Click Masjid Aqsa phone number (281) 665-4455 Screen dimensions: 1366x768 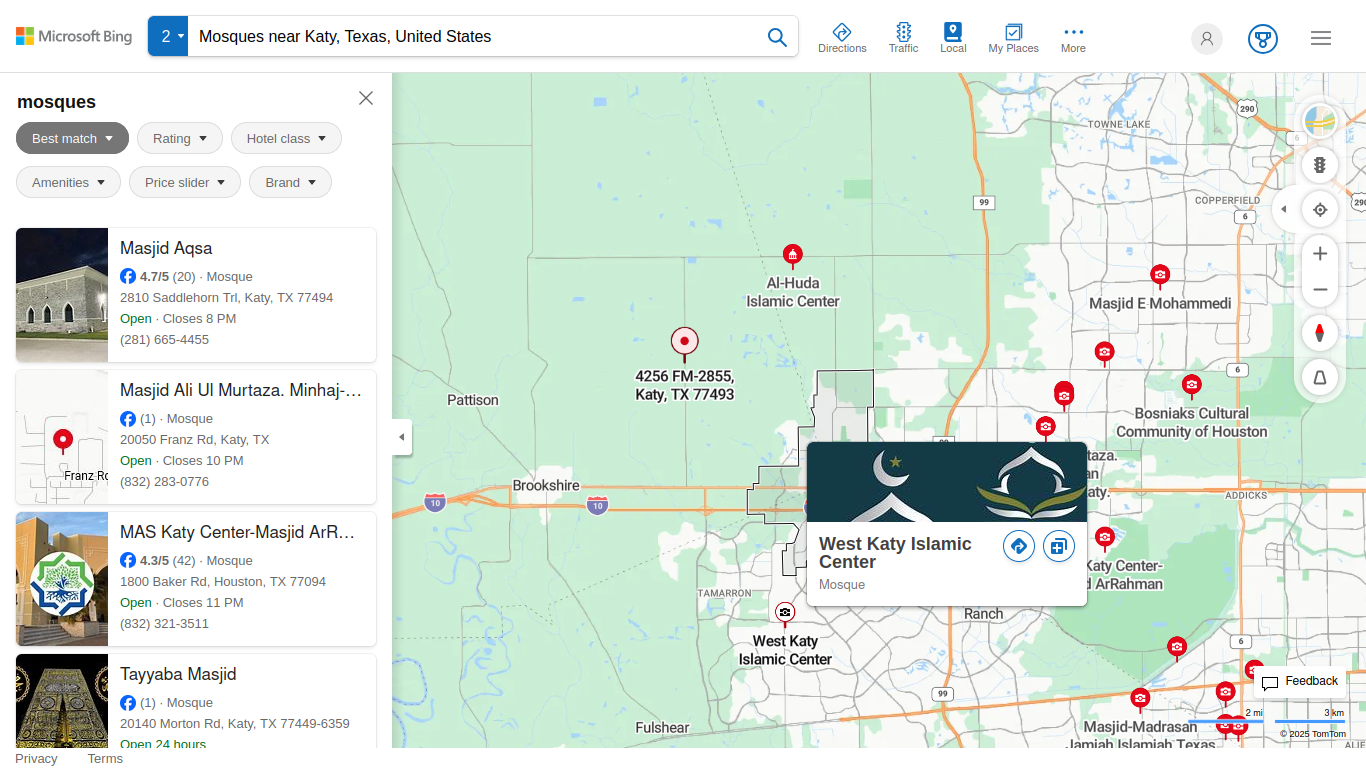pos(164,340)
